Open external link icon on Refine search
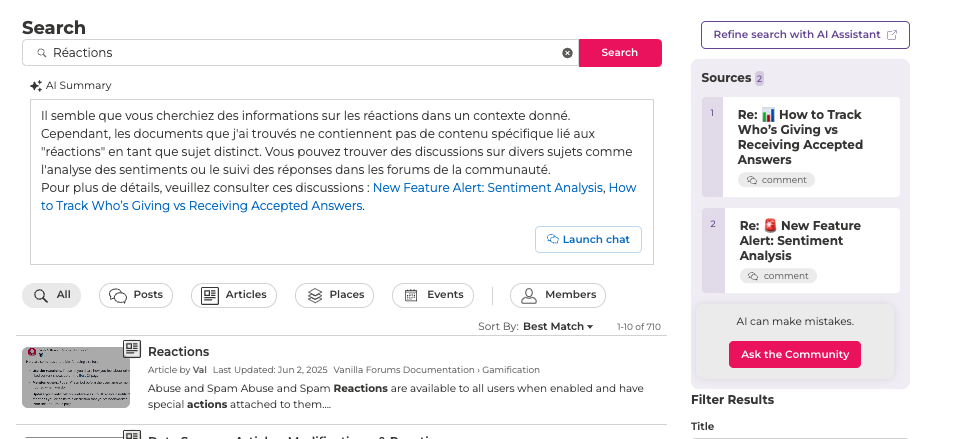Viewport: 959px width, 439px height. pyautogui.click(x=892, y=35)
